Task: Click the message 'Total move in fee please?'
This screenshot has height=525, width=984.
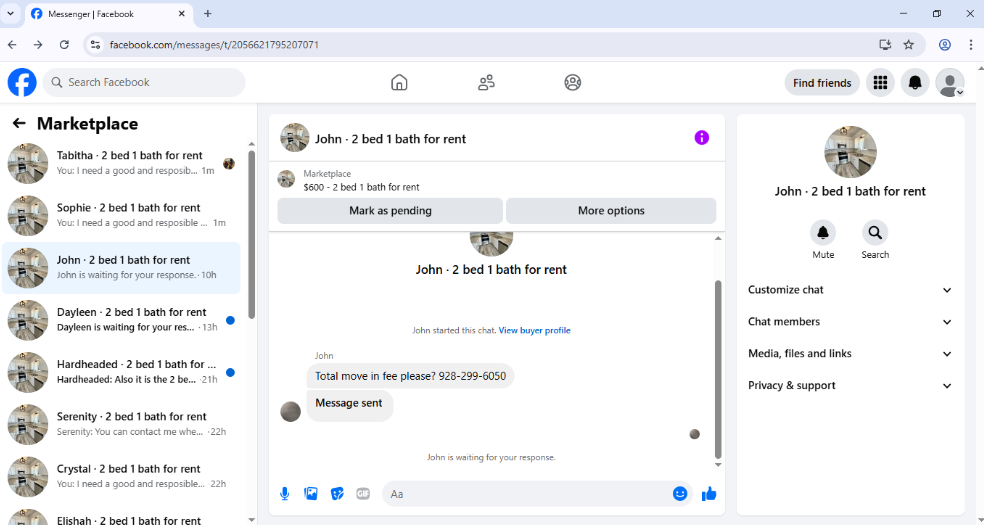Action: [410, 376]
